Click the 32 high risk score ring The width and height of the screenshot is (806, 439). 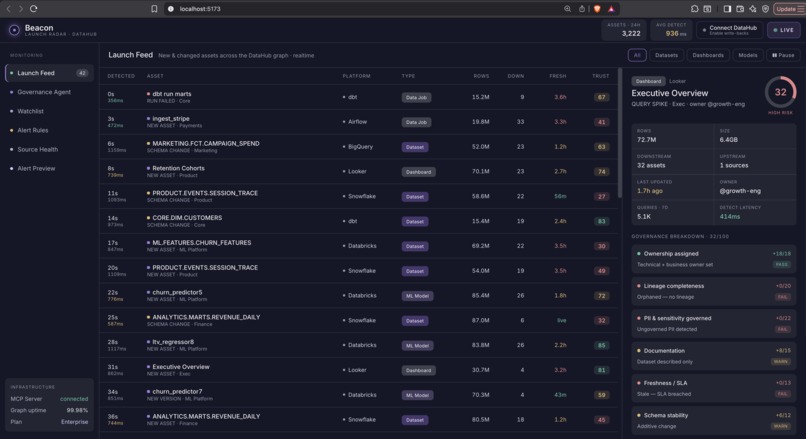coord(780,93)
